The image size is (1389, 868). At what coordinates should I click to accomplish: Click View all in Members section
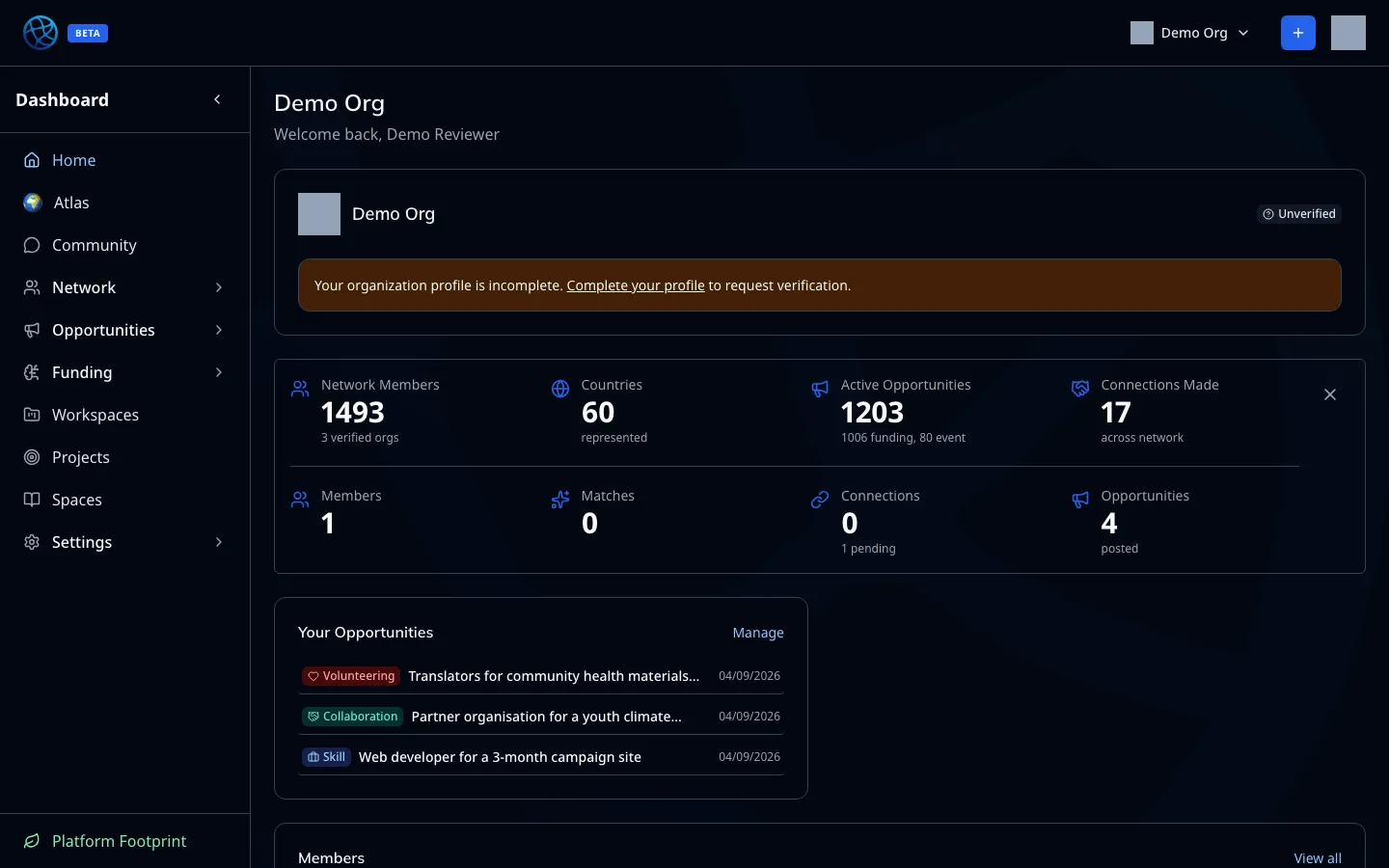coord(1318,858)
